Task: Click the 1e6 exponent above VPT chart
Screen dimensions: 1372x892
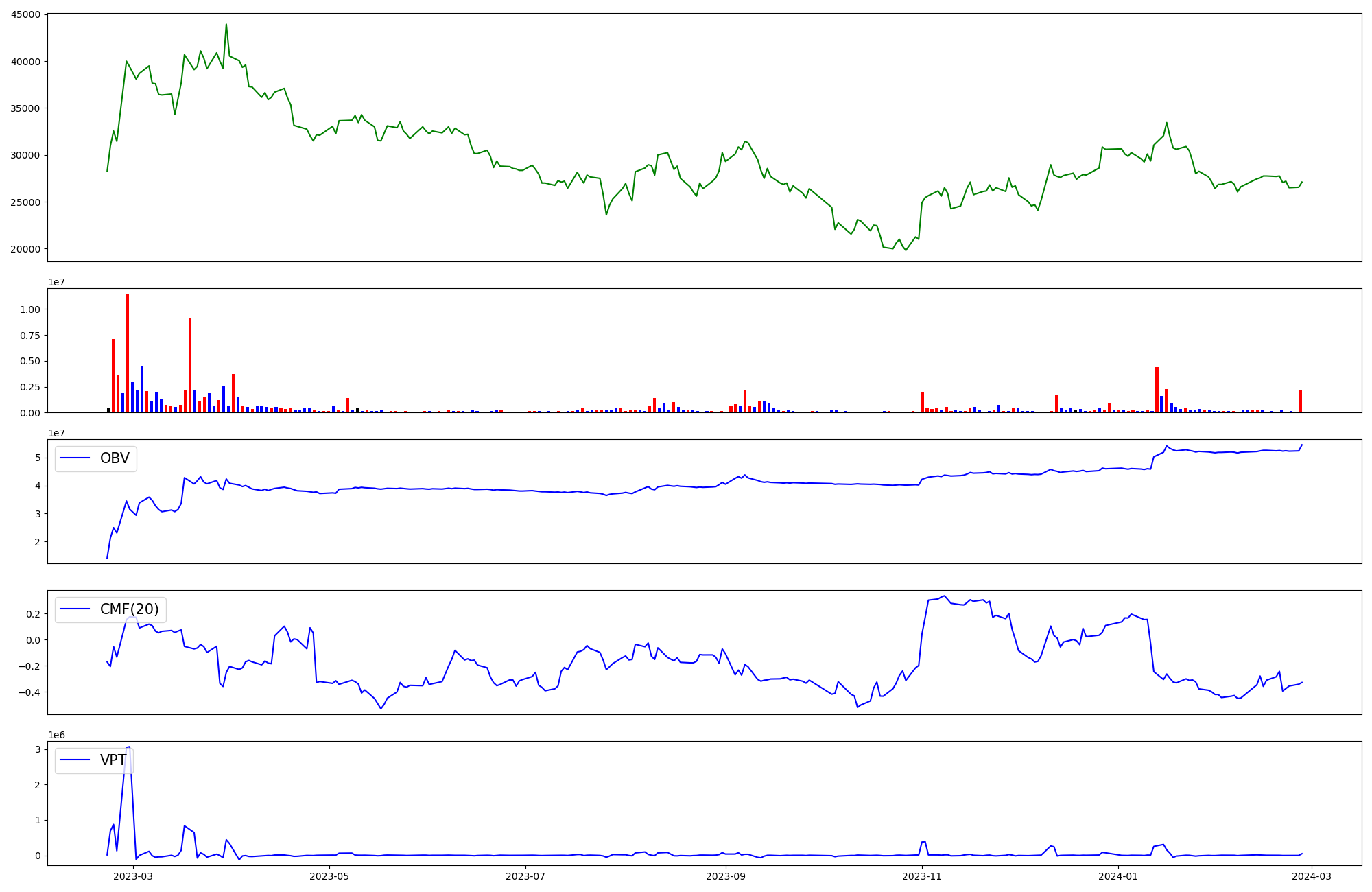Action: pyautogui.click(x=56, y=735)
